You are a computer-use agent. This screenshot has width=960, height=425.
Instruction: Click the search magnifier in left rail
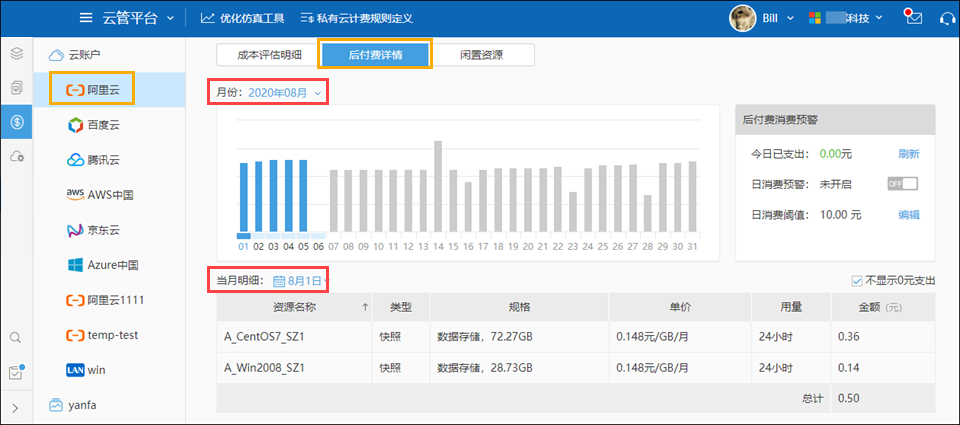[16, 338]
